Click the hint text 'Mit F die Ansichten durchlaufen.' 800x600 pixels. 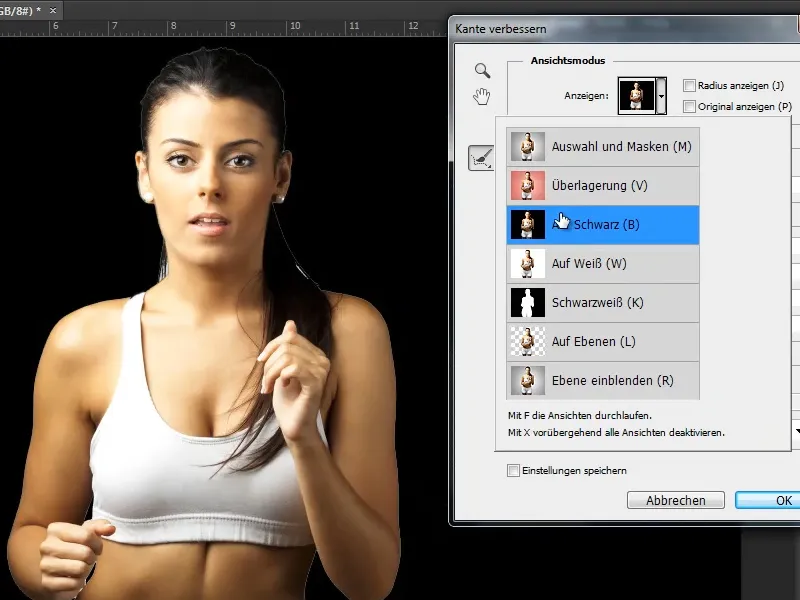(x=580, y=415)
